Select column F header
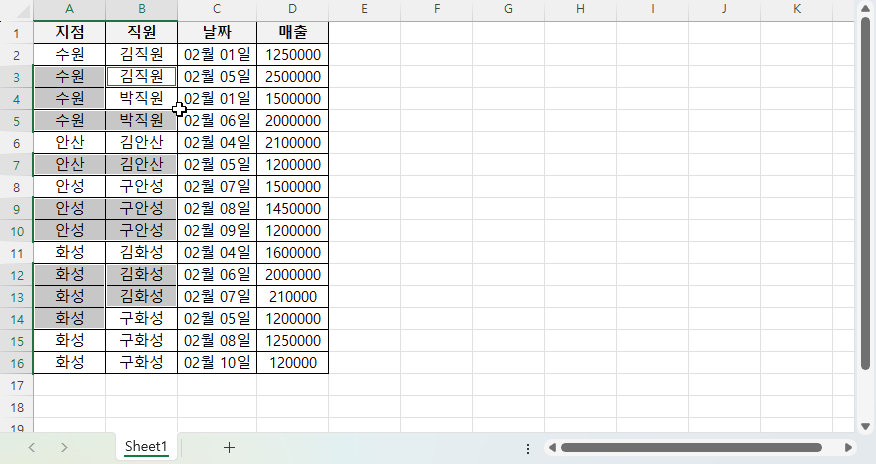This screenshot has height=464, width=876. coord(436,9)
